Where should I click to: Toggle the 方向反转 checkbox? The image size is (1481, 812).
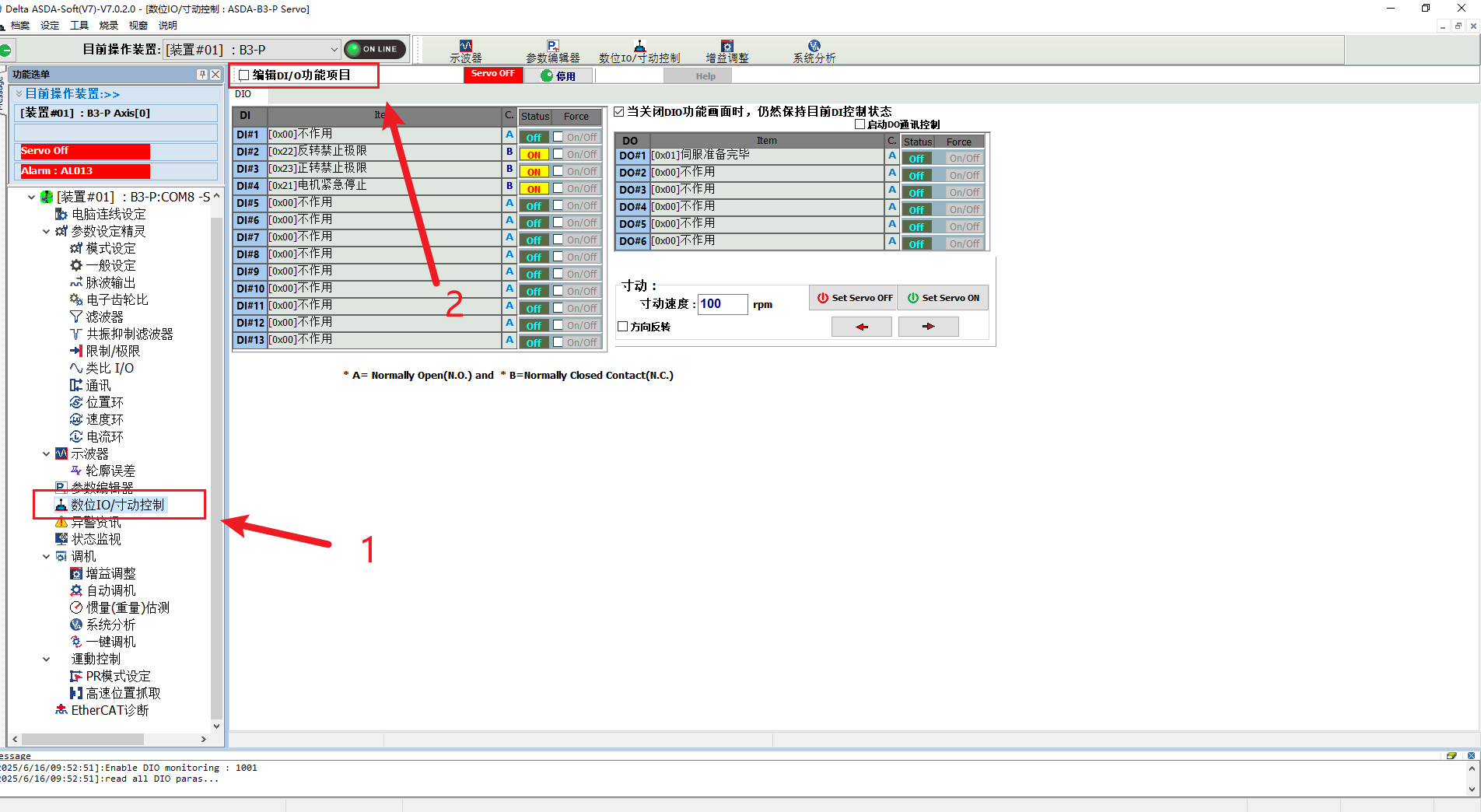click(623, 327)
